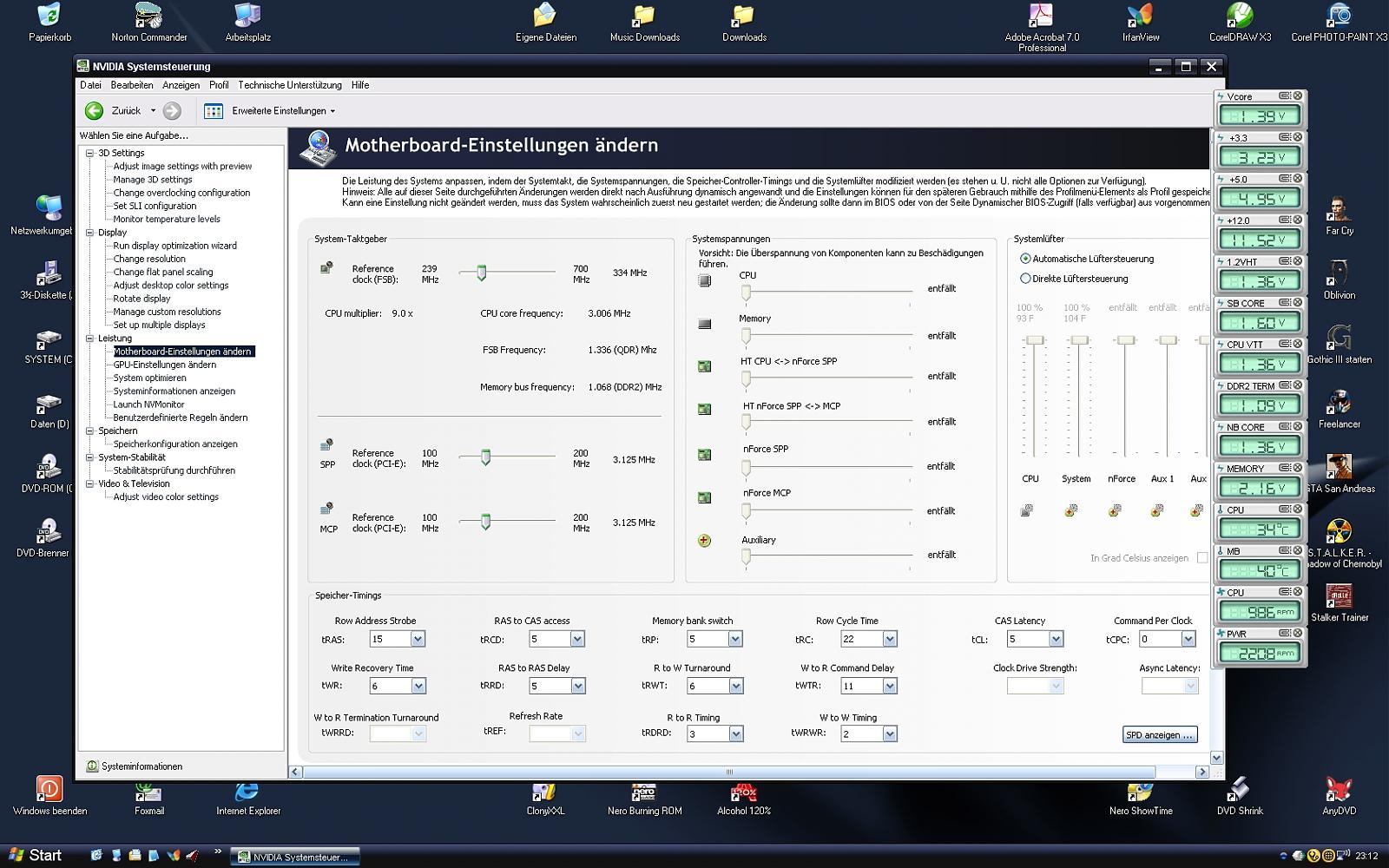Screen dimensions: 1389x868
Task: Click the forward navigation arrow in toolbar
Action: 172,111
